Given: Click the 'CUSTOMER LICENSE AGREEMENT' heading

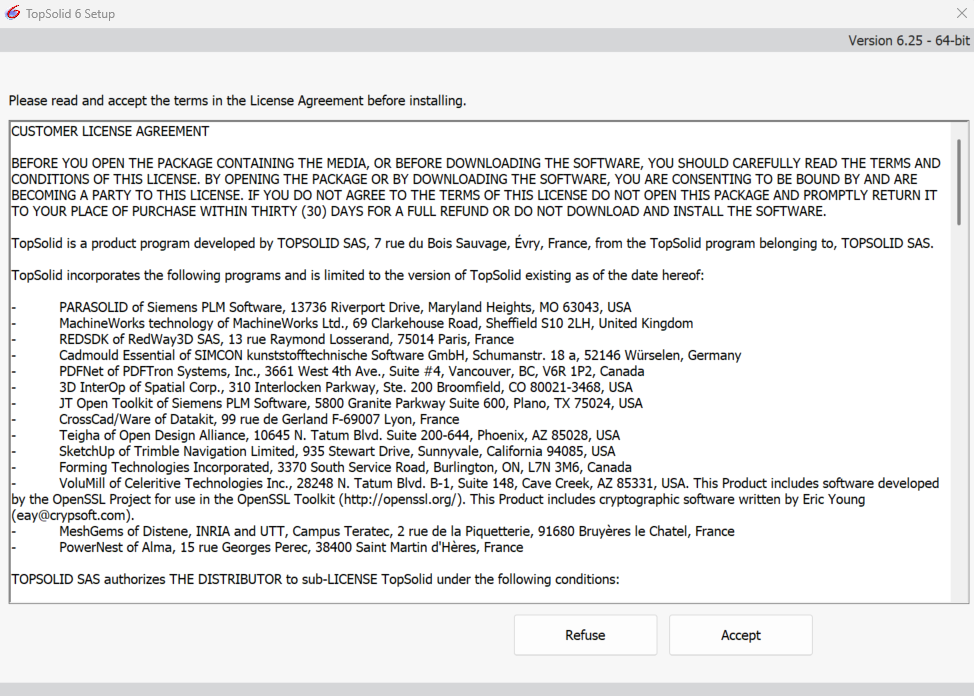Looking at the screenshot, I should [x=111, y=131].
